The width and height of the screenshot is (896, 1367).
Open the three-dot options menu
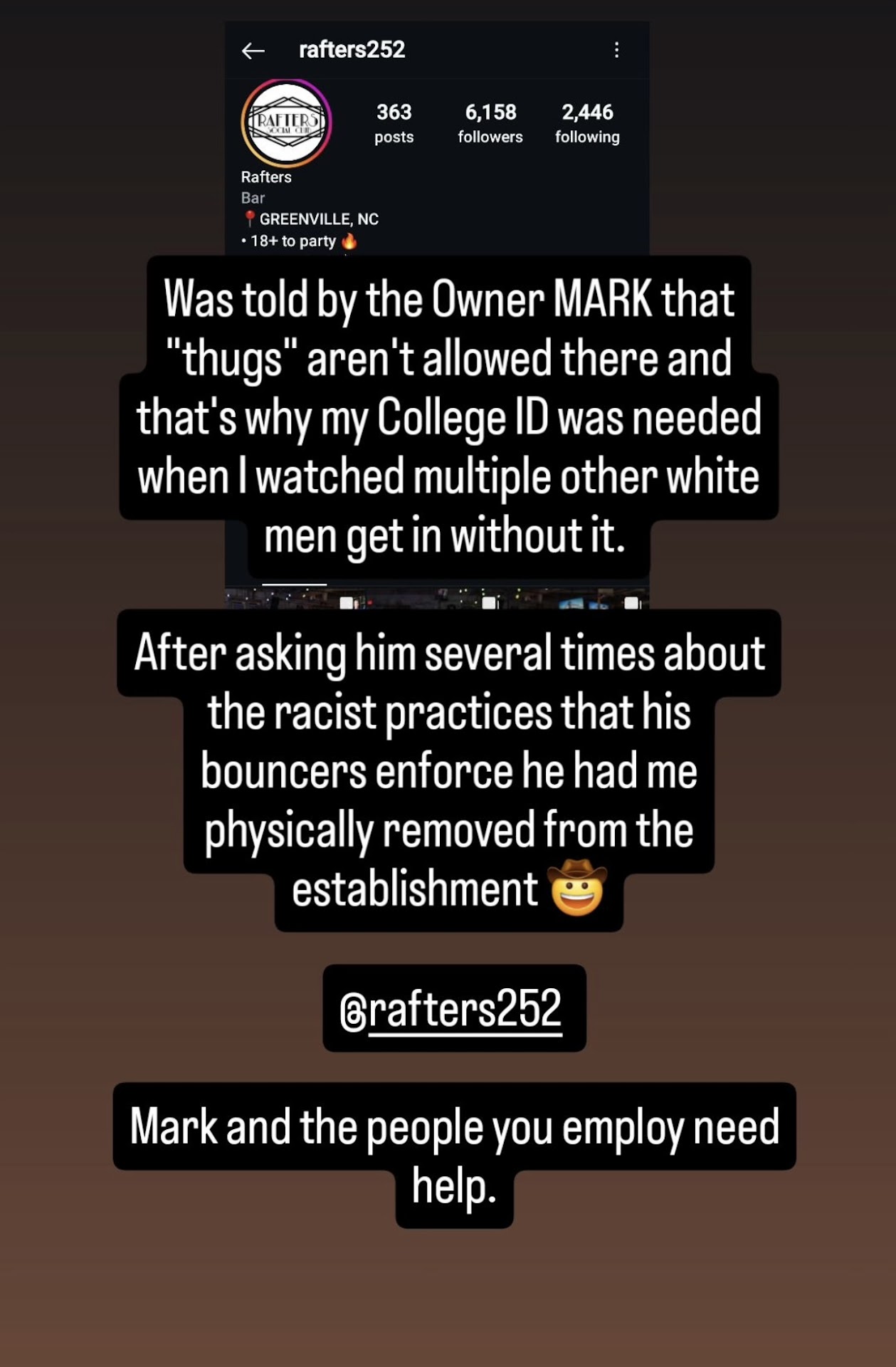point(616,50)
